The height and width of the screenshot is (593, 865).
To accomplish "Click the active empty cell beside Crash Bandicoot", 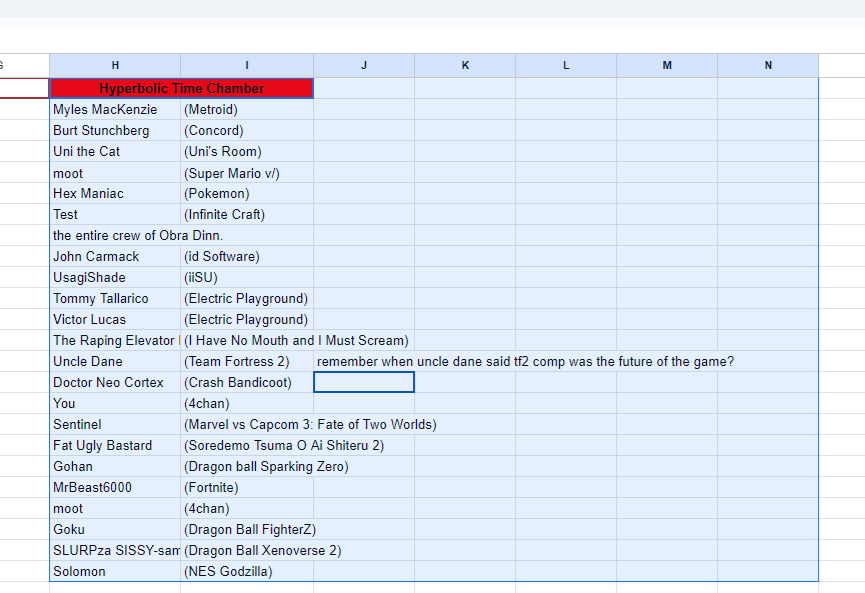I will [364, 382].
